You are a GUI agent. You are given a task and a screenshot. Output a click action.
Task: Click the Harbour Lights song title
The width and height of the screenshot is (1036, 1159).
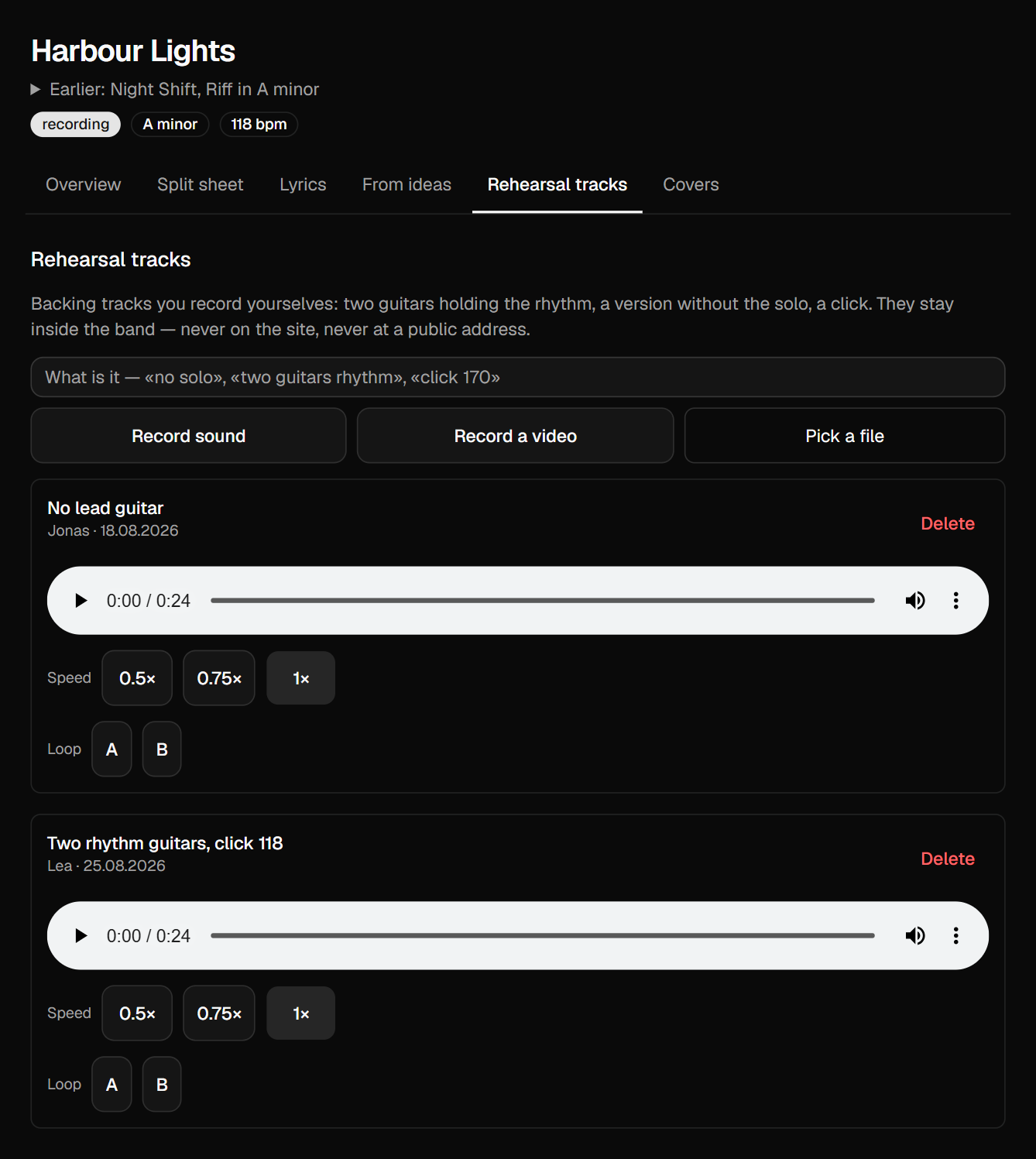tap(133, 51)
